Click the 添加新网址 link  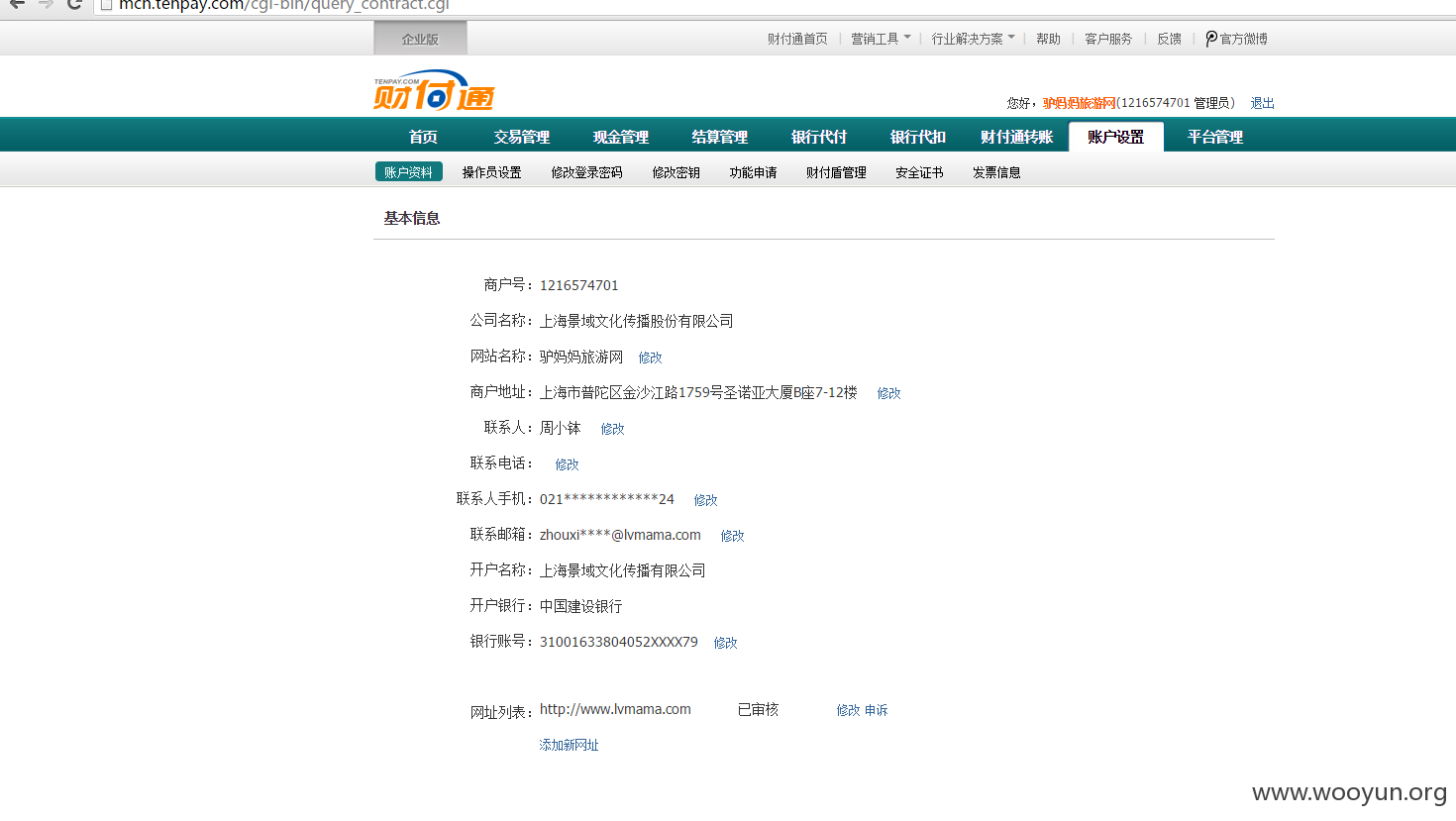pyautogui.click(x=569, y=745)
